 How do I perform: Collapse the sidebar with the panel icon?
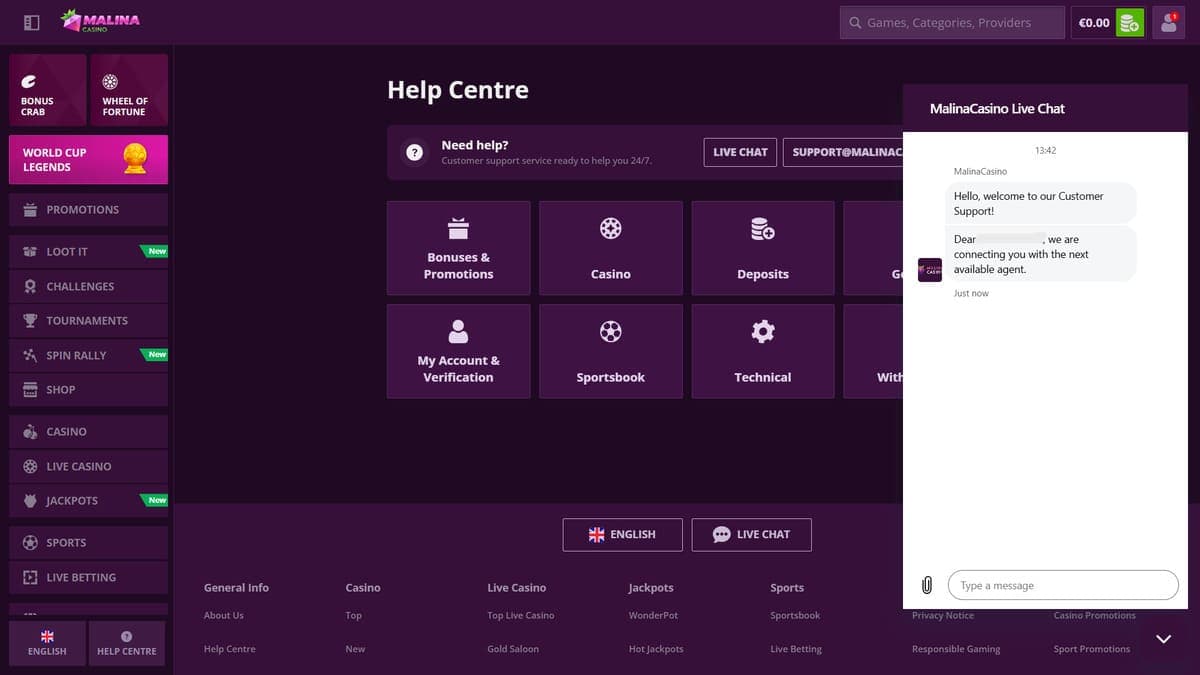[31, 22]
